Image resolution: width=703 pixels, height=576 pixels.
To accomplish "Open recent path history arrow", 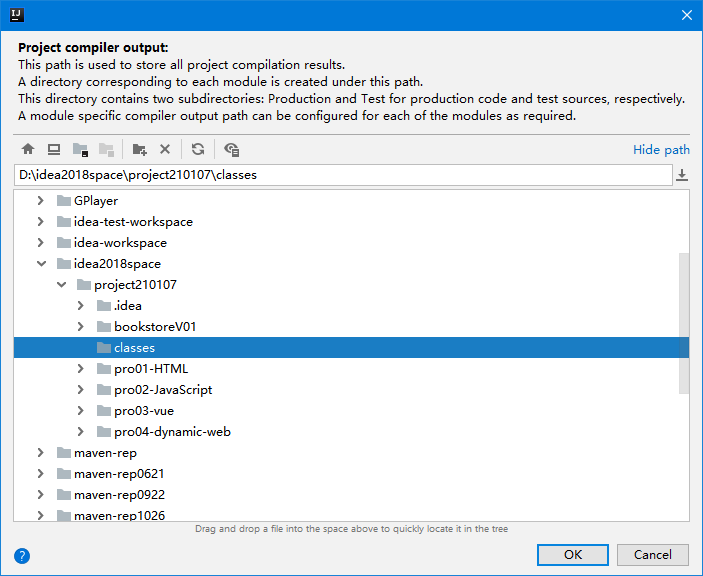I will click(682, 175).
